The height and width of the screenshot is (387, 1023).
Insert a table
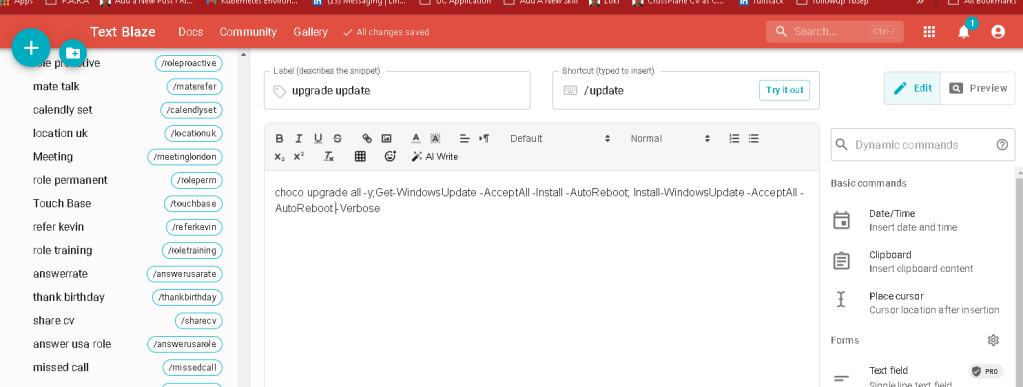(x=360, y=157)
